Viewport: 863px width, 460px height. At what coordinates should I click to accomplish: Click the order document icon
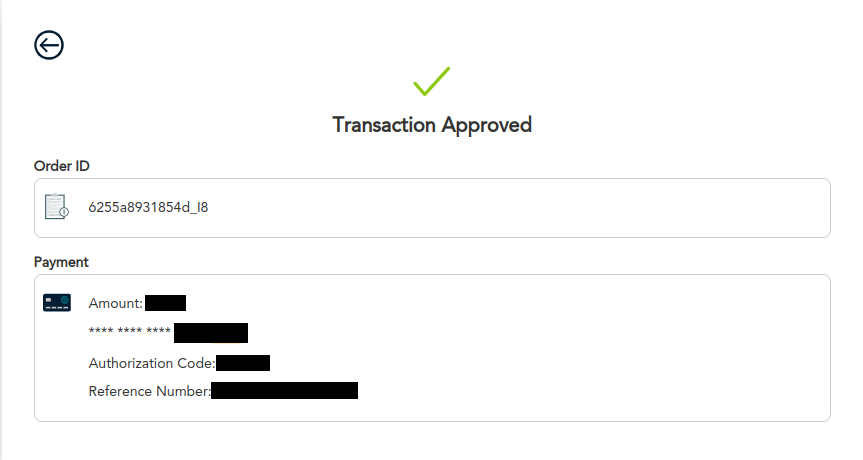tap(56, 207)
